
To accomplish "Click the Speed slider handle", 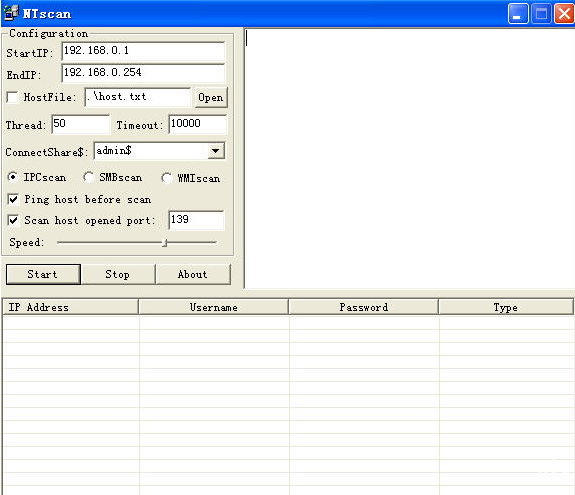I will click(x=165, y=243).
